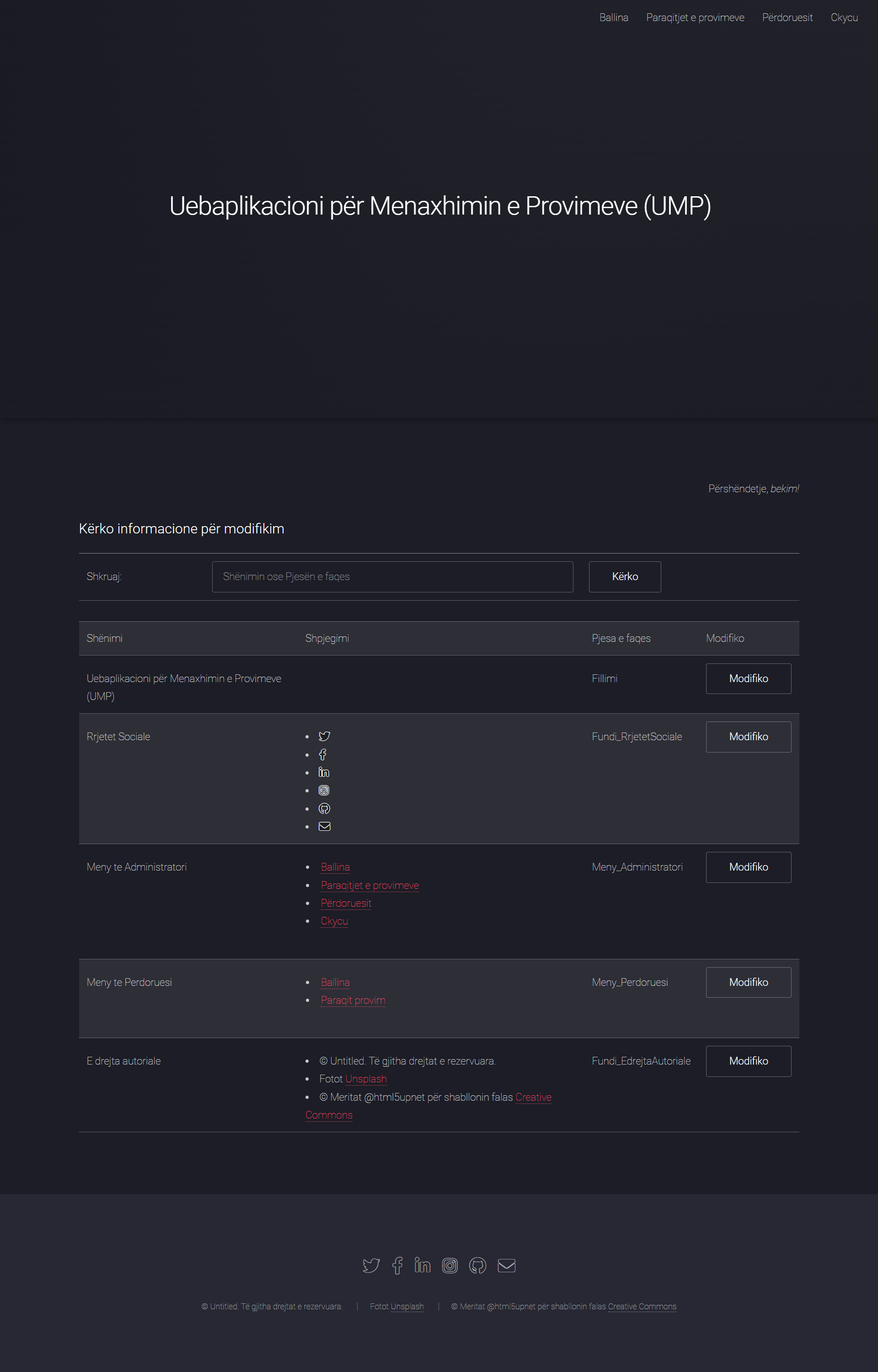Click Modifiko for Meny_Administratori
The height and width of the screenshot is (1372, 878).
(748, 867)
